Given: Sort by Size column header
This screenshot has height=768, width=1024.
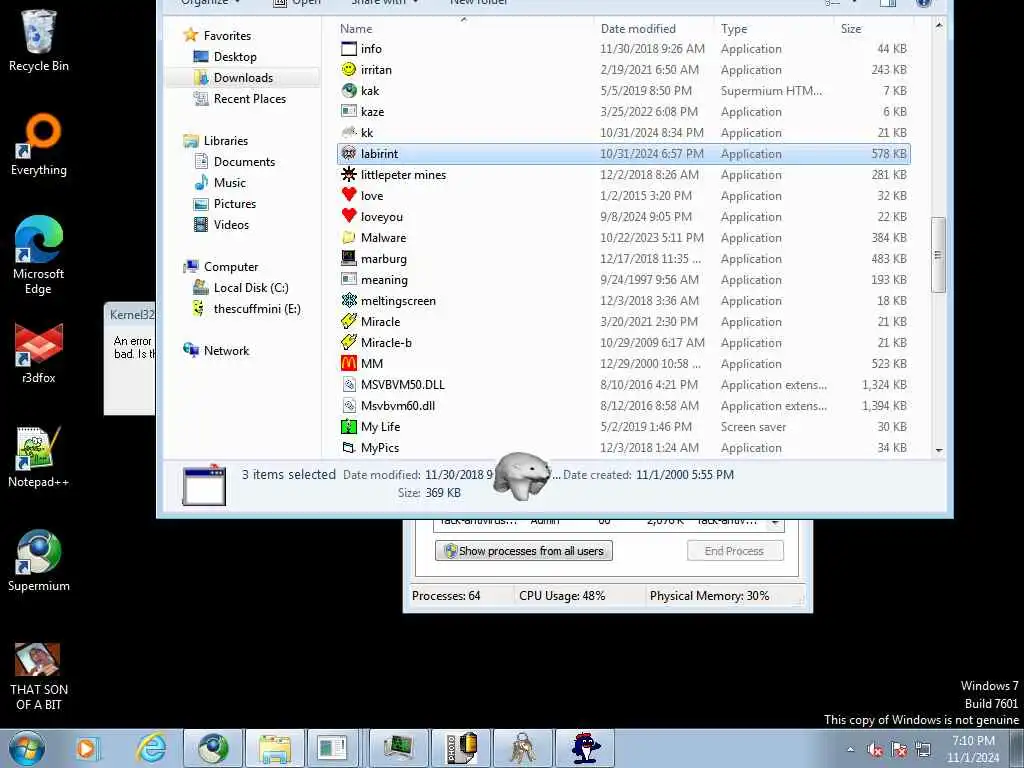Looking at the screenshot, I should tap(851, 29).
